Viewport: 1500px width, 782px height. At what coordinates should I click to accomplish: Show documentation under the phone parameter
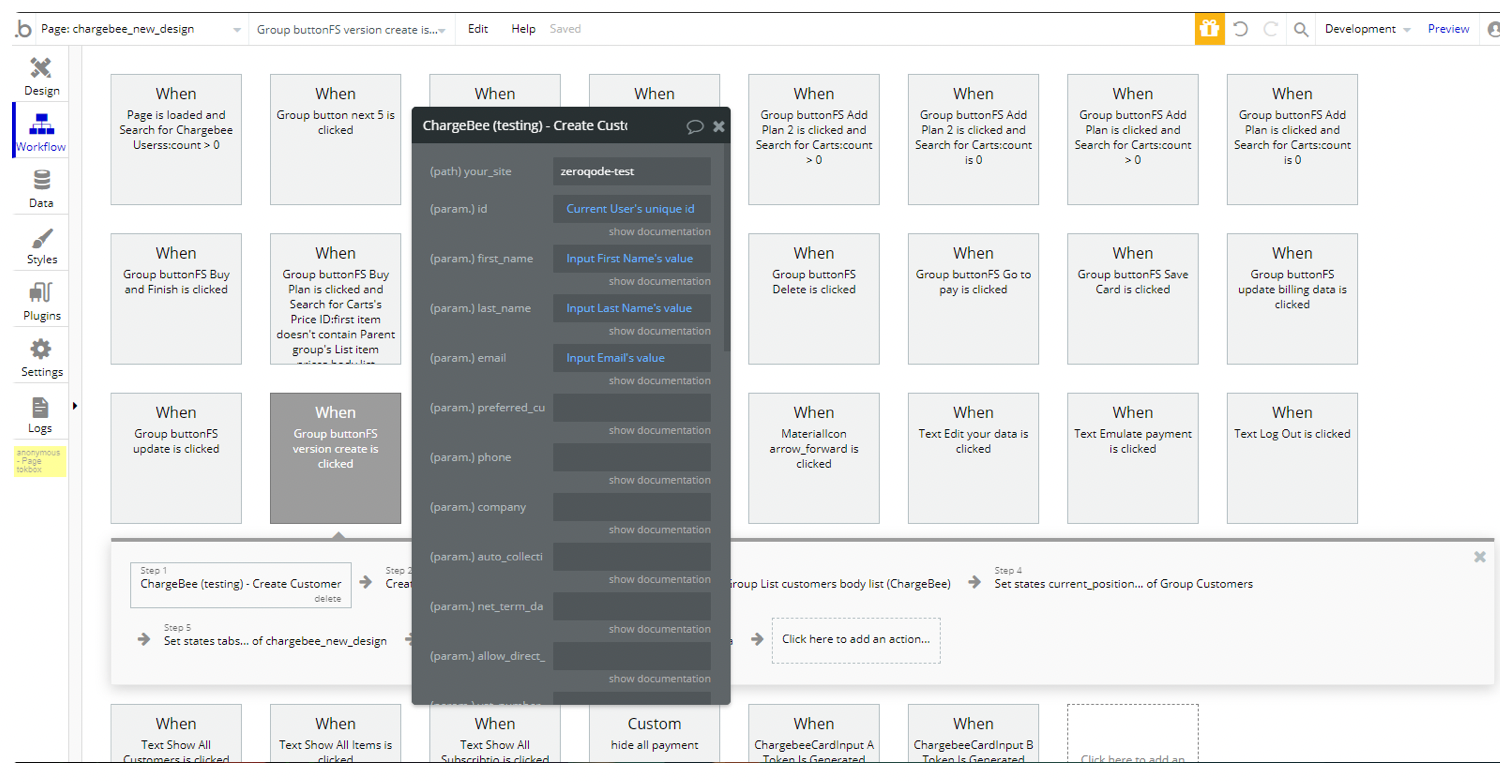(660, 480)
